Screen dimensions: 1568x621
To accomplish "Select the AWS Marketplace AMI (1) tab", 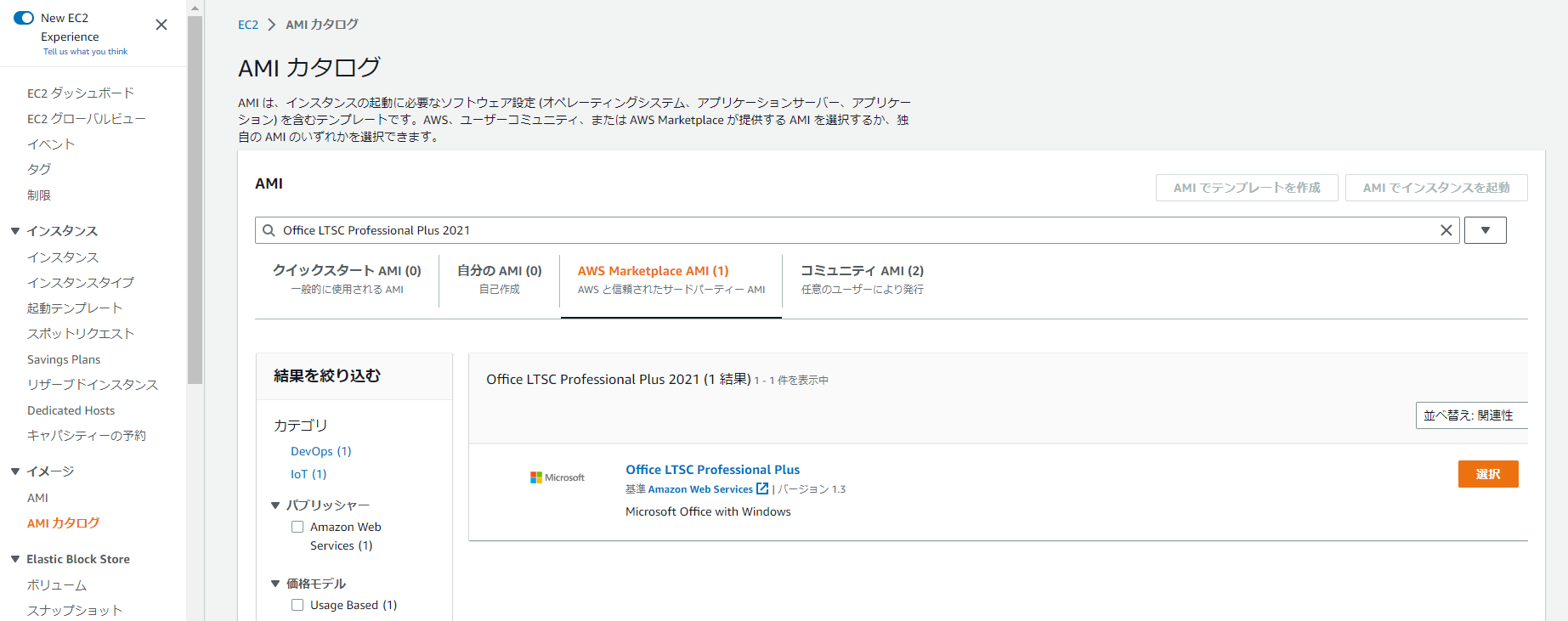I will click(671, 279).
